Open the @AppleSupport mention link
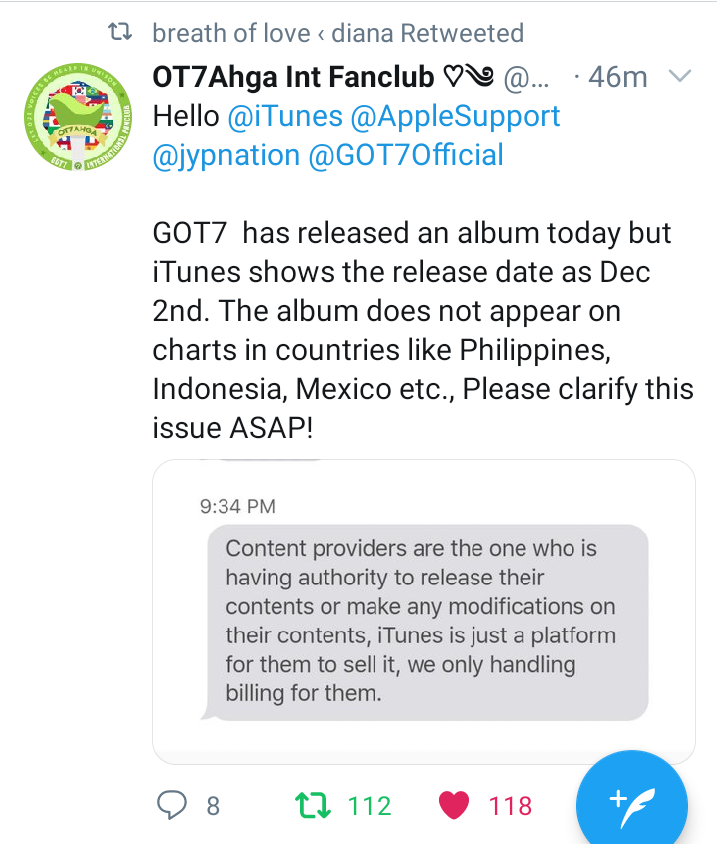The image size is (717, 844). (455, 117)
